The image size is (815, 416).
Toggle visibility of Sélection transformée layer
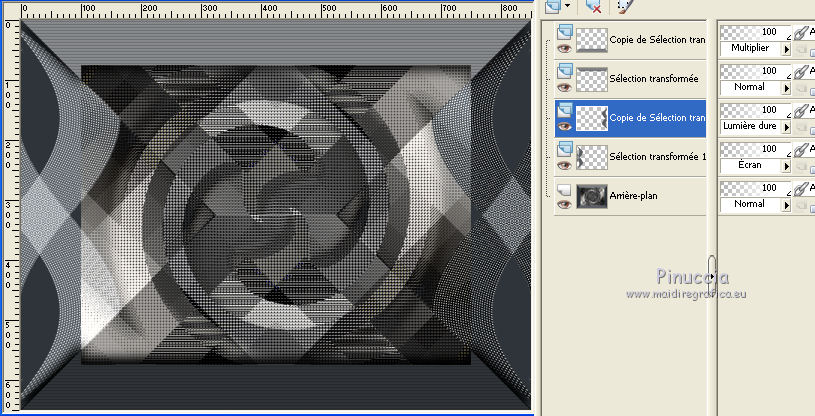pos(564,87)
